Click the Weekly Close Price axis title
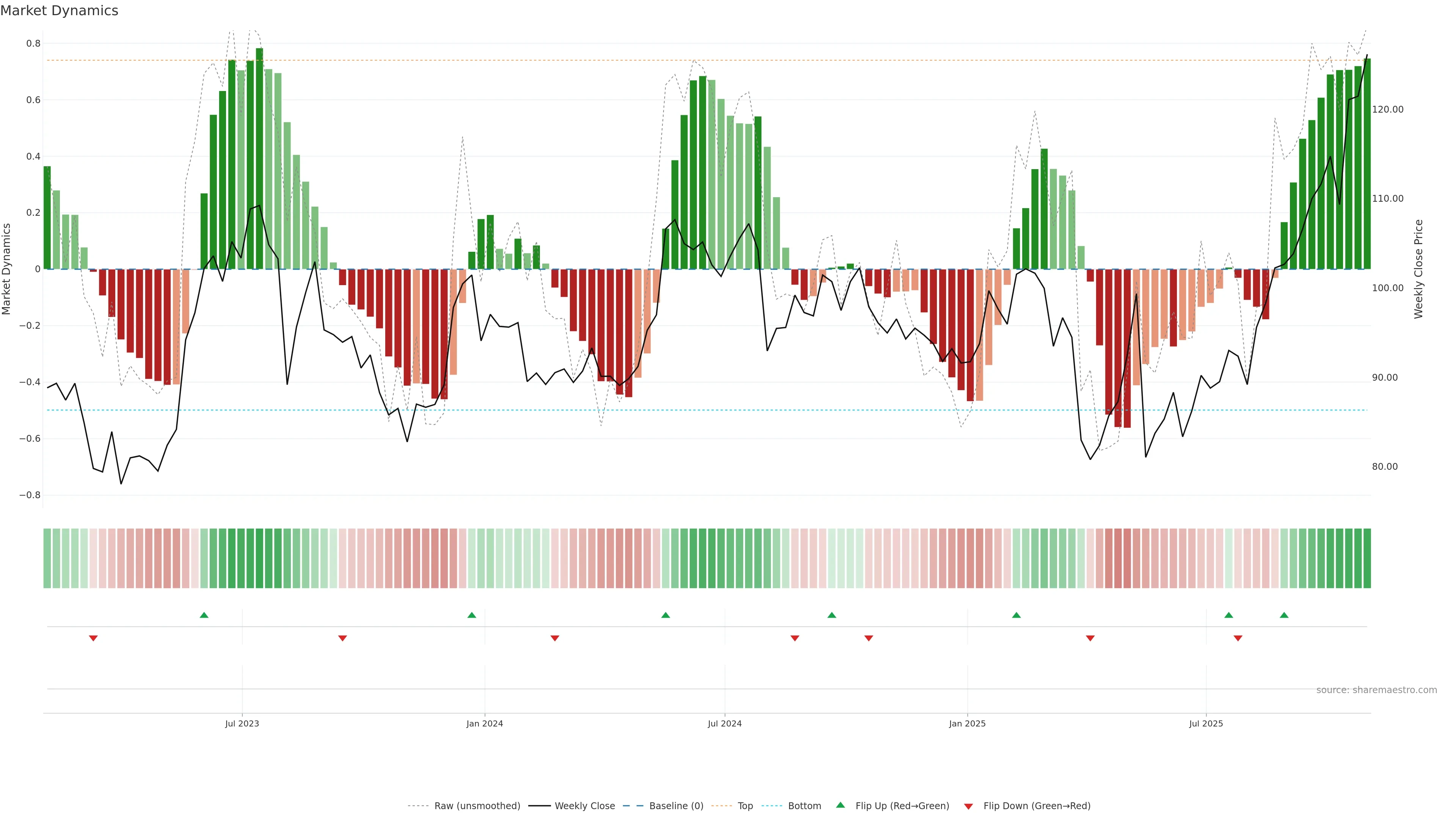Screen dimensions: 1456x819 1419,269
